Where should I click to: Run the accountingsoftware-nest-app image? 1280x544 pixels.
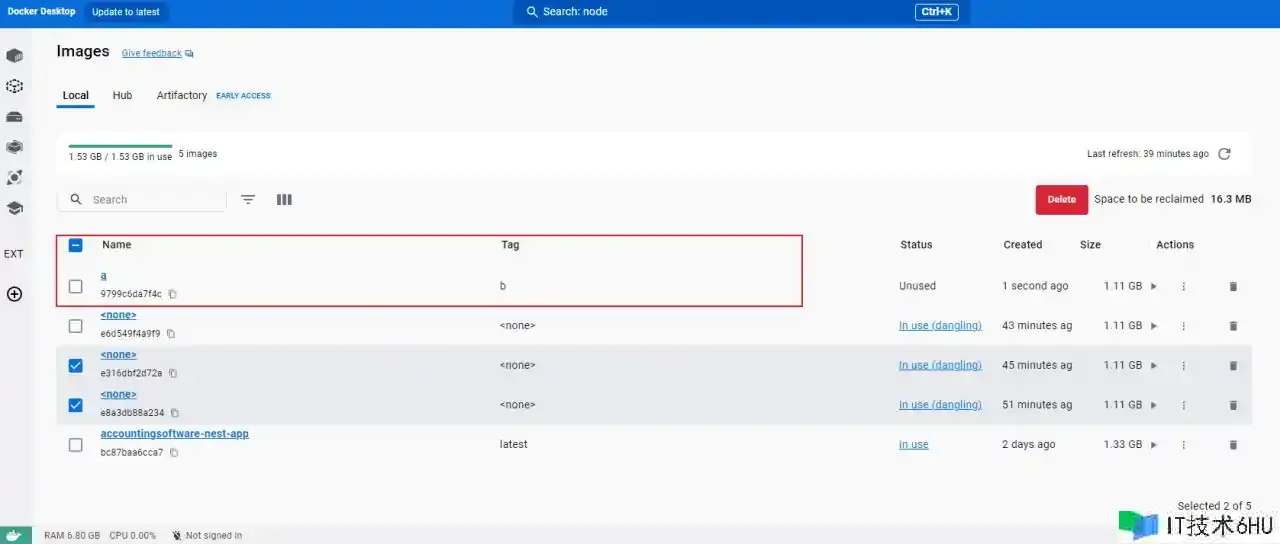(x=1153, y=445)
